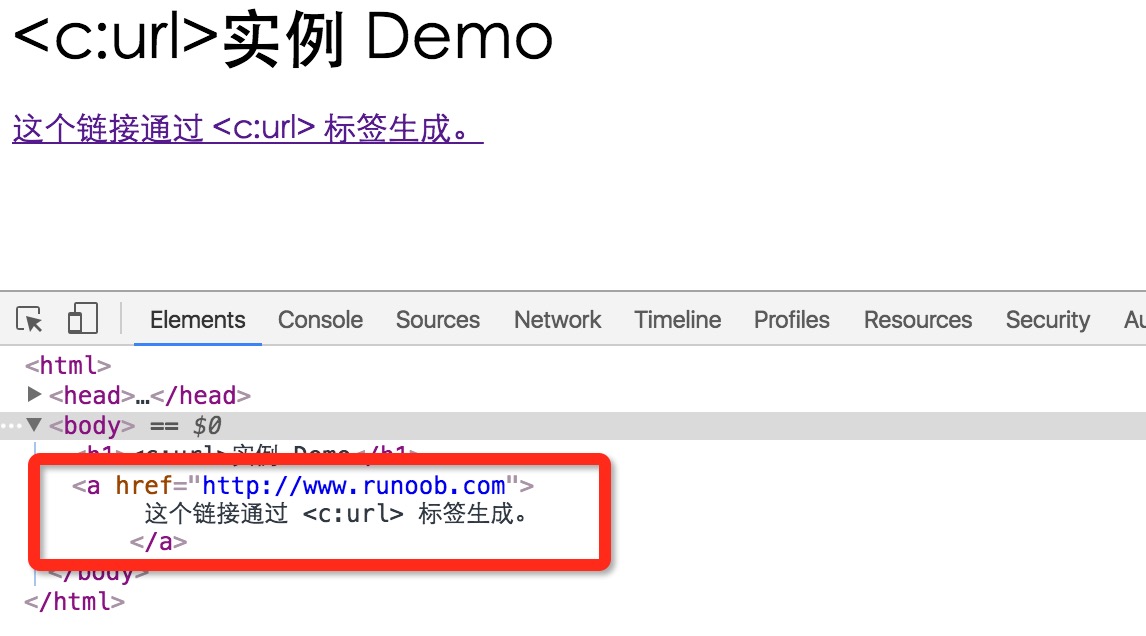Click the underlined c:url generated page link
1146x636 pixels.
tap(247, 129)
